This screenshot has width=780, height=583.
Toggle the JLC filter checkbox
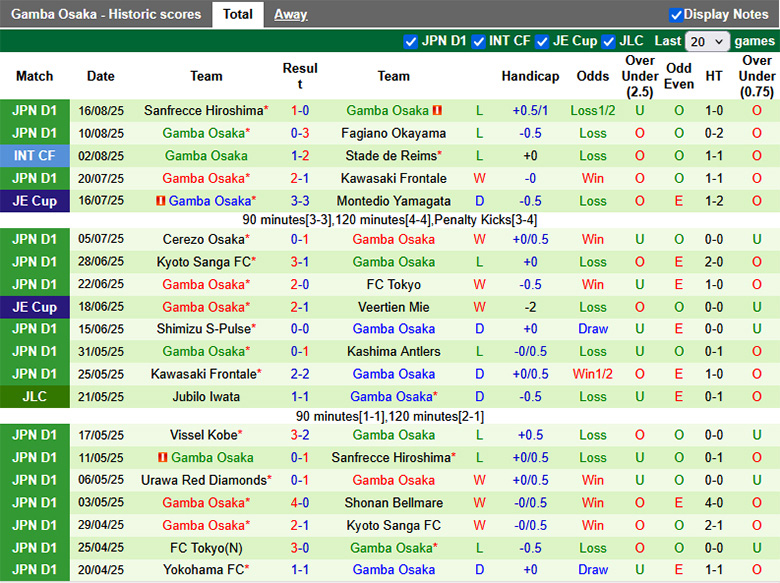608,42
